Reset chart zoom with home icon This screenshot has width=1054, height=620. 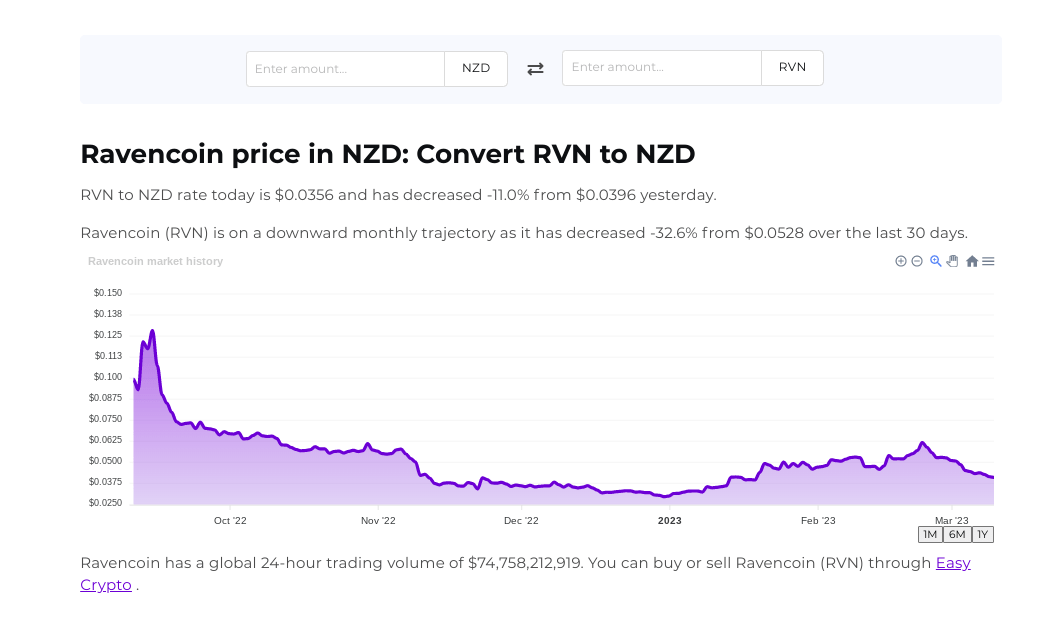click(972, 261)
